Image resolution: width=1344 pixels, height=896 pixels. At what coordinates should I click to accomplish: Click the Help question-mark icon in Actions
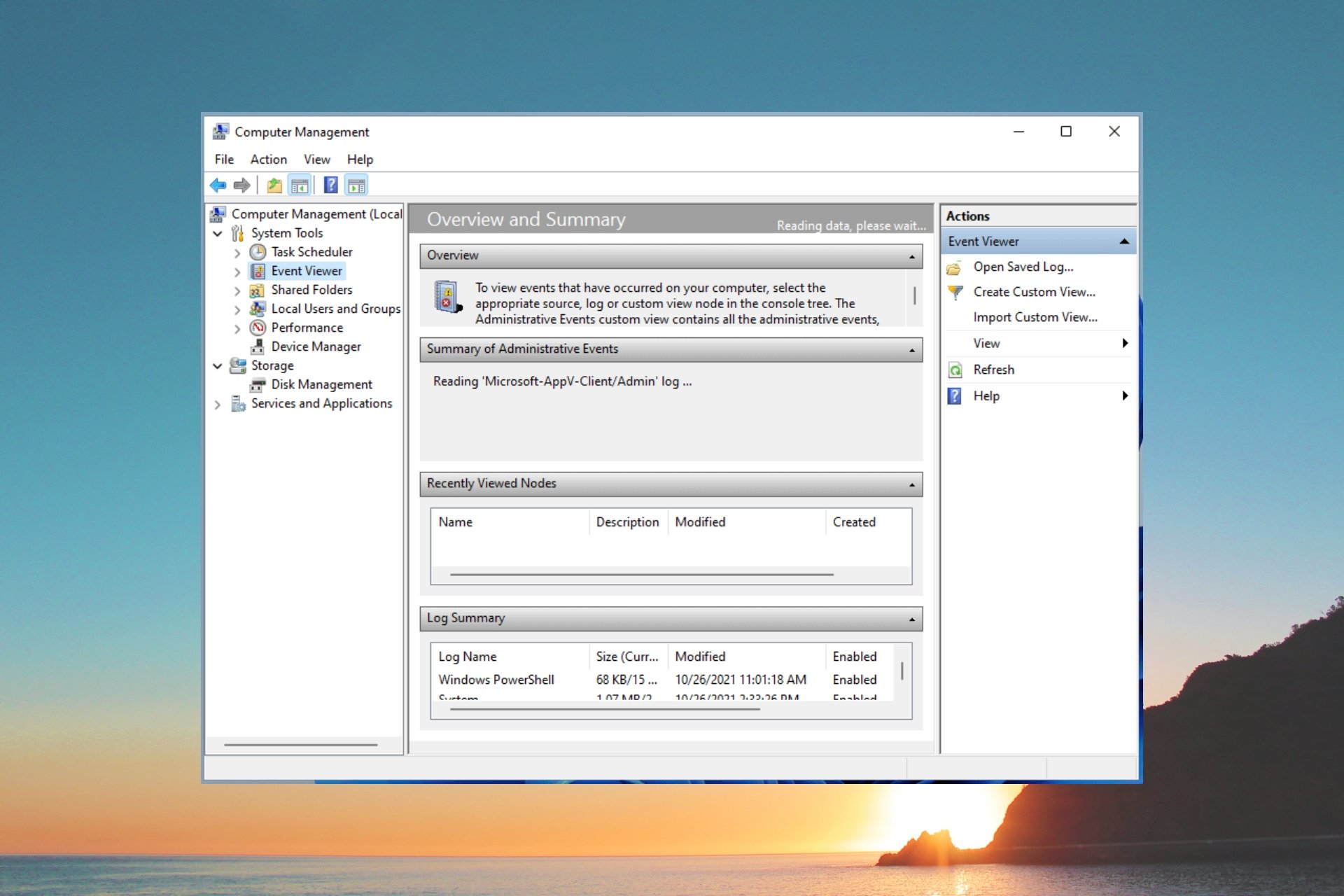coord(954,396)
